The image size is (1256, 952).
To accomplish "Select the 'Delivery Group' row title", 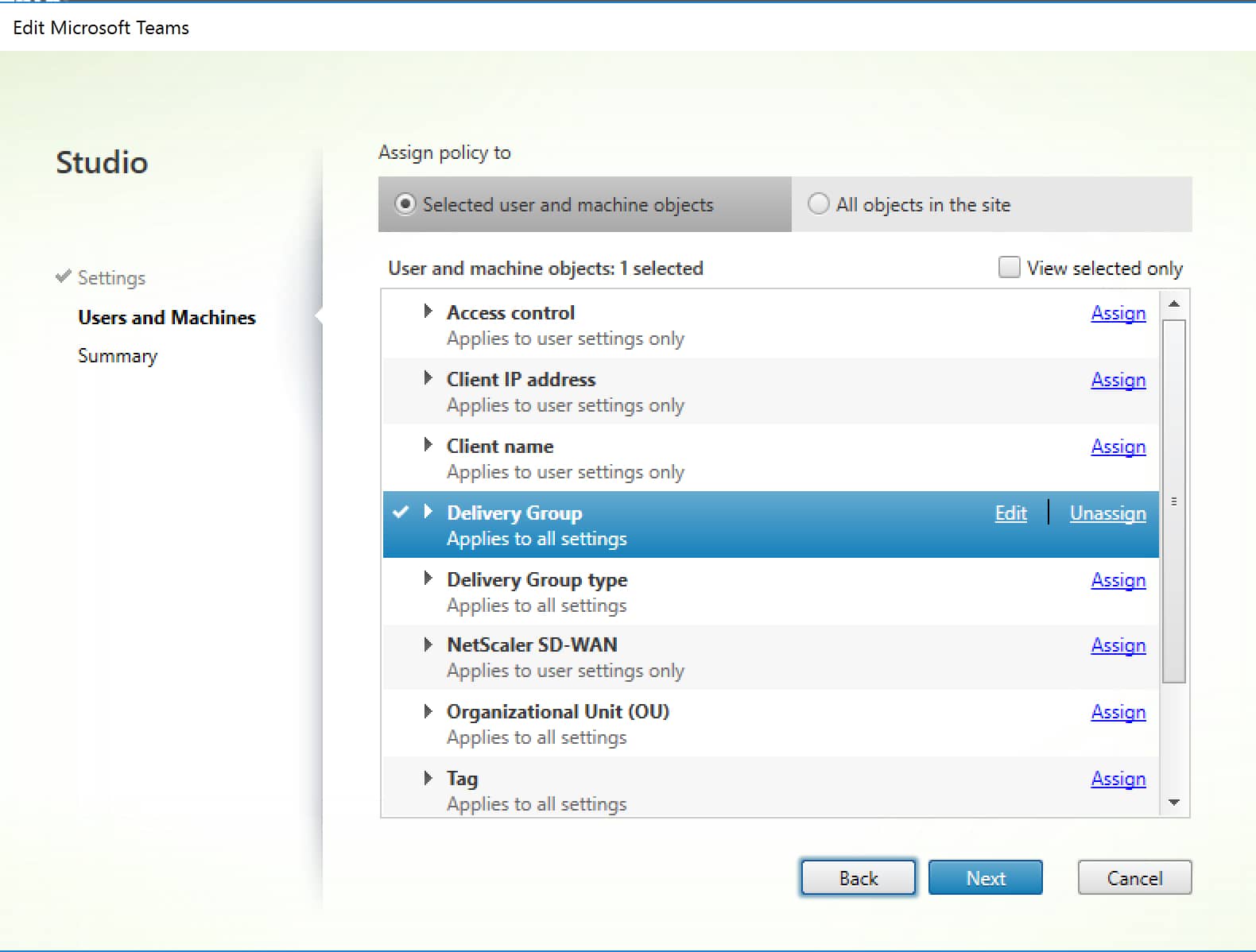I will pyautogui.click(x=514, y=513).
